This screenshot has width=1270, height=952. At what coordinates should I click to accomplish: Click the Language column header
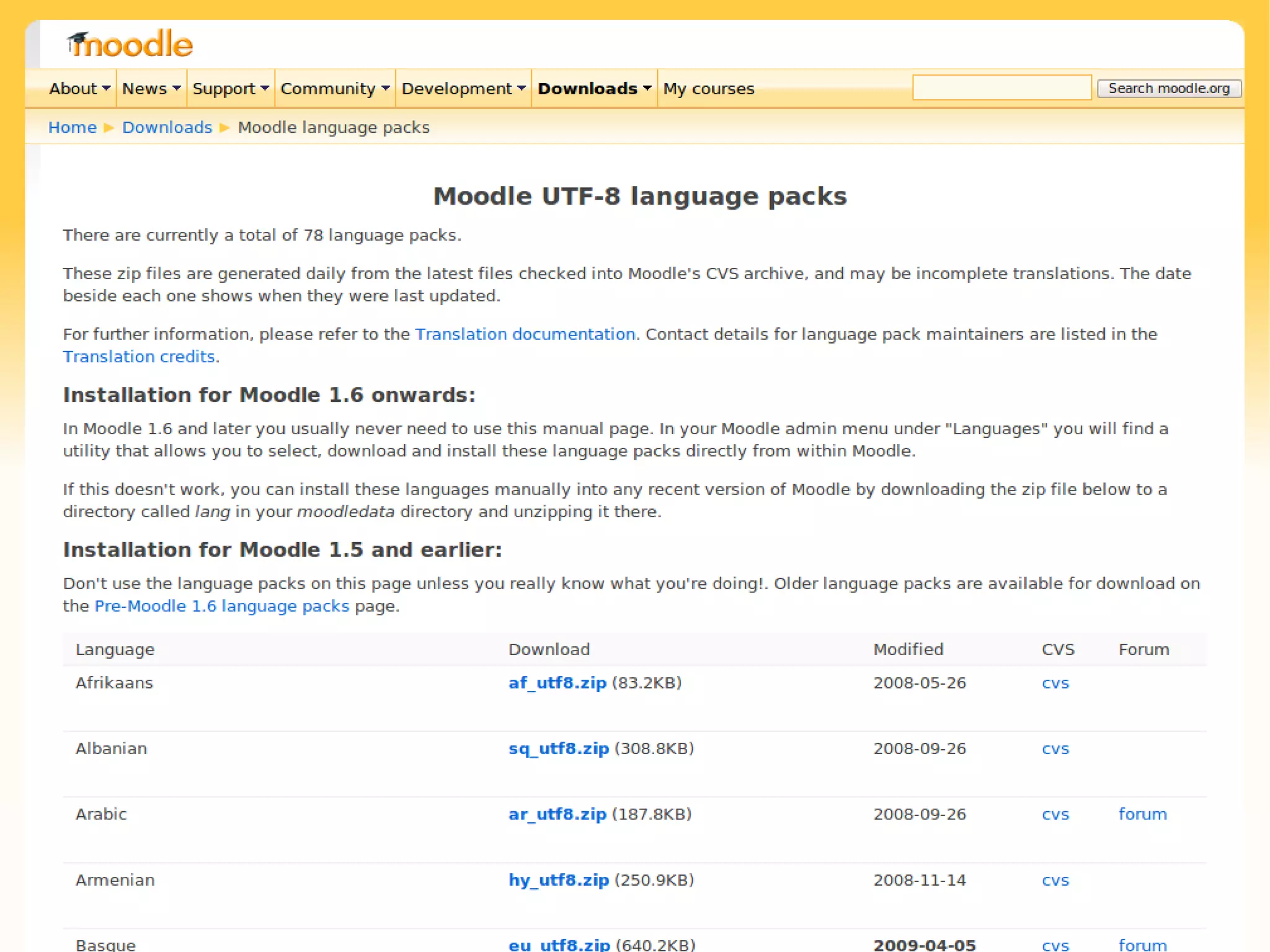[x=115, y=649]
